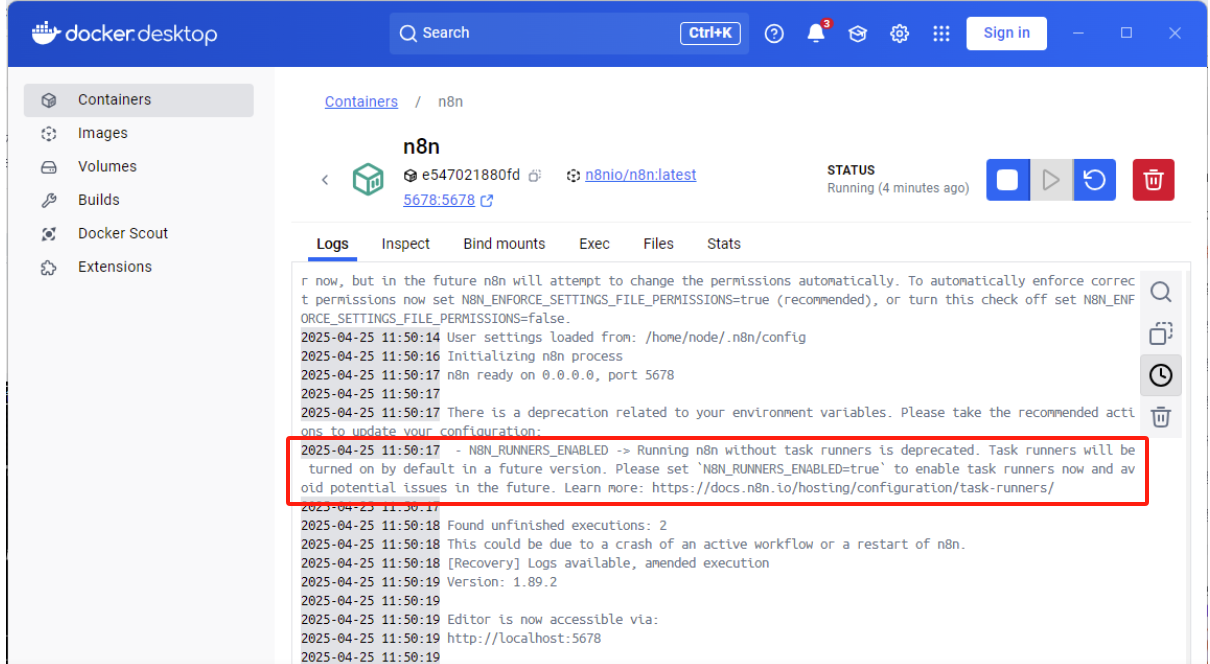This screenshot has width=1210, height=664.
Task: Open Images in sidebar
Action: [139, 133]
